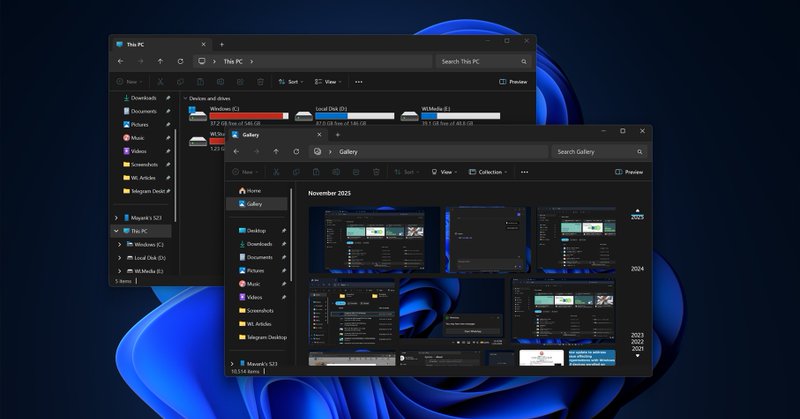This screenshot has width=800, height=419.
Task: Unpin Documents in This PC sidebar
Action: click(x=168, y=111)
